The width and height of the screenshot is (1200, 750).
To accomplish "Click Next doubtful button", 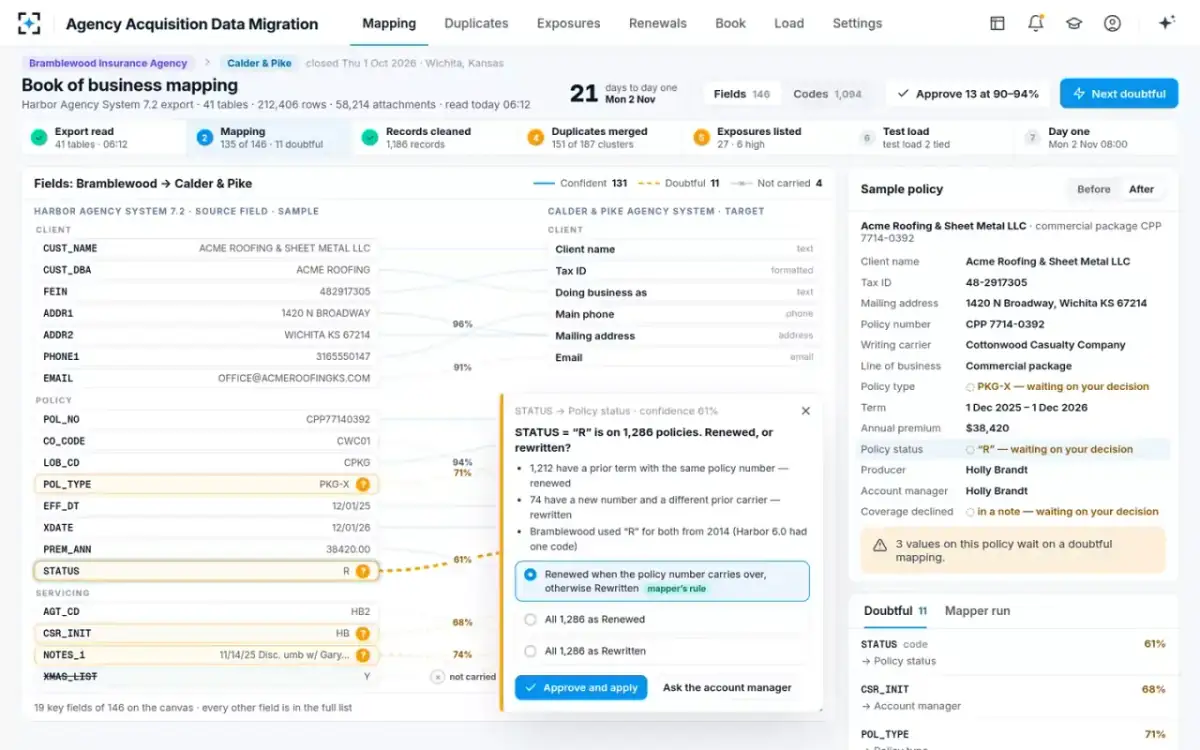I will [x=1119, y=94].
